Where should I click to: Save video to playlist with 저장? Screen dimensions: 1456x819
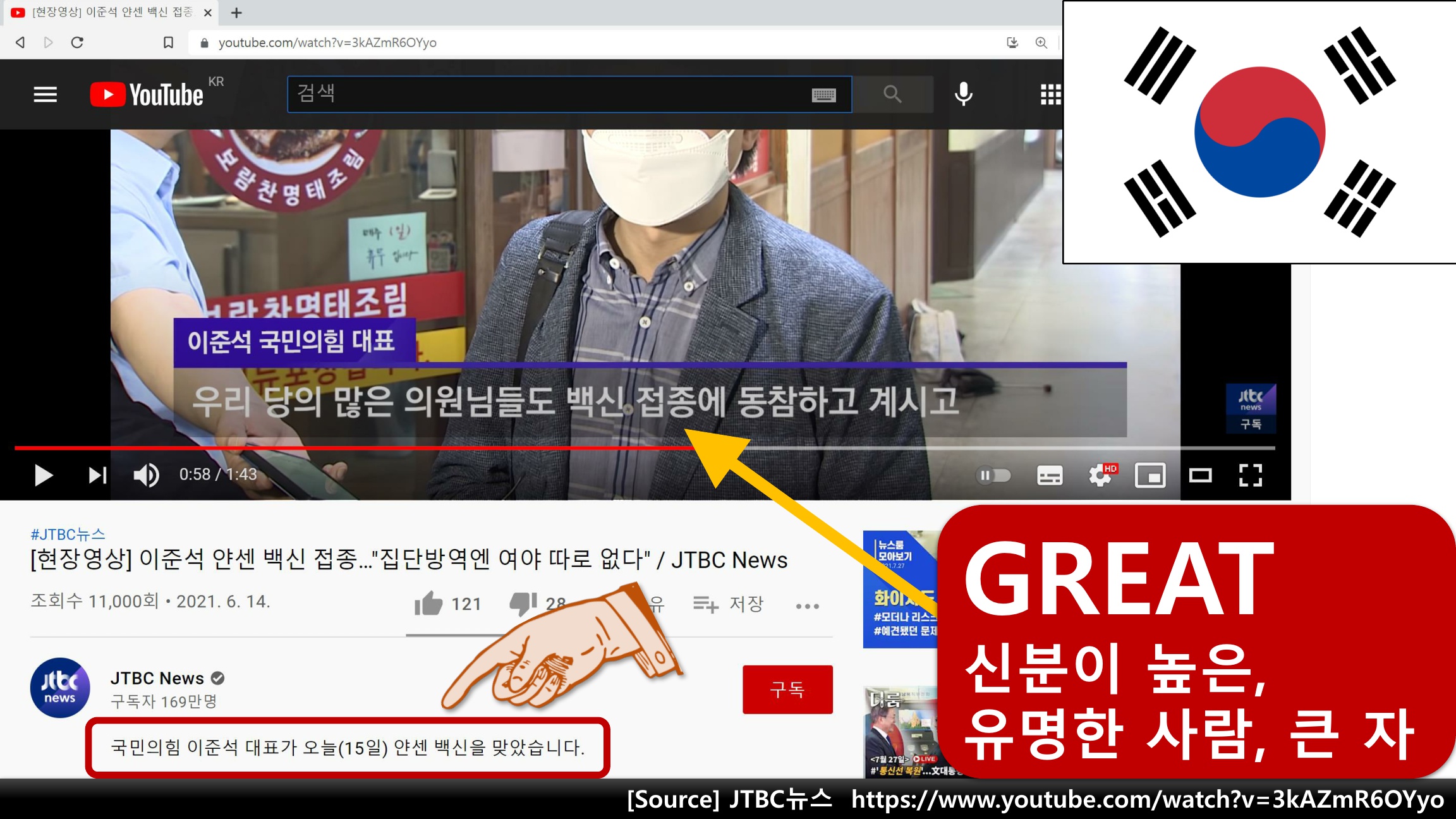click(729, 604)
